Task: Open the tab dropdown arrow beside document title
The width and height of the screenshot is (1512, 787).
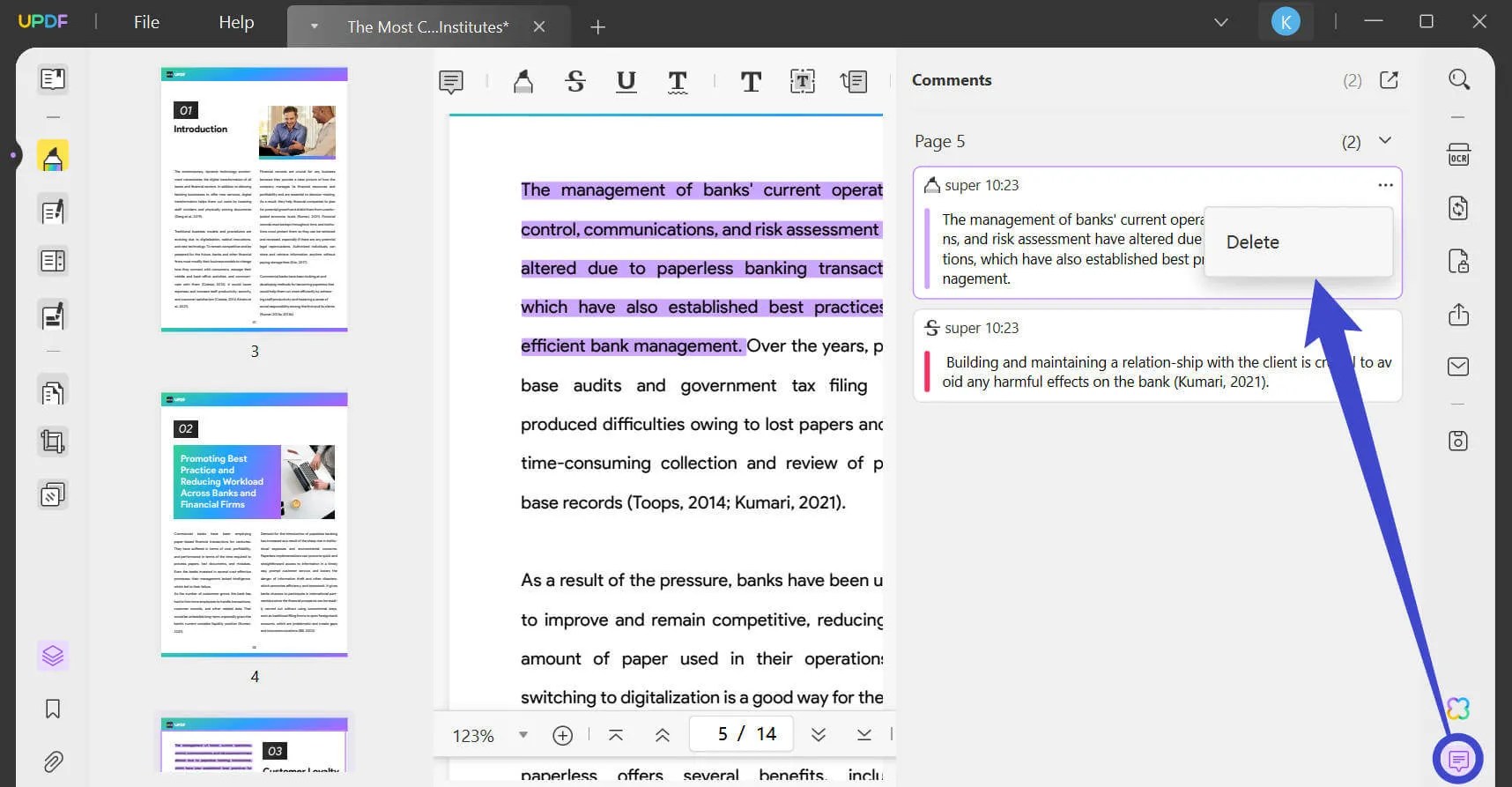Action: coord(314,27)
